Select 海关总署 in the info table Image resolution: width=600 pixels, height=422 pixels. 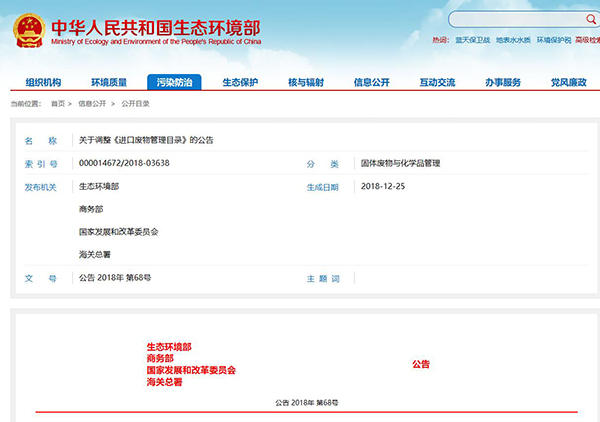coord(95,255)
